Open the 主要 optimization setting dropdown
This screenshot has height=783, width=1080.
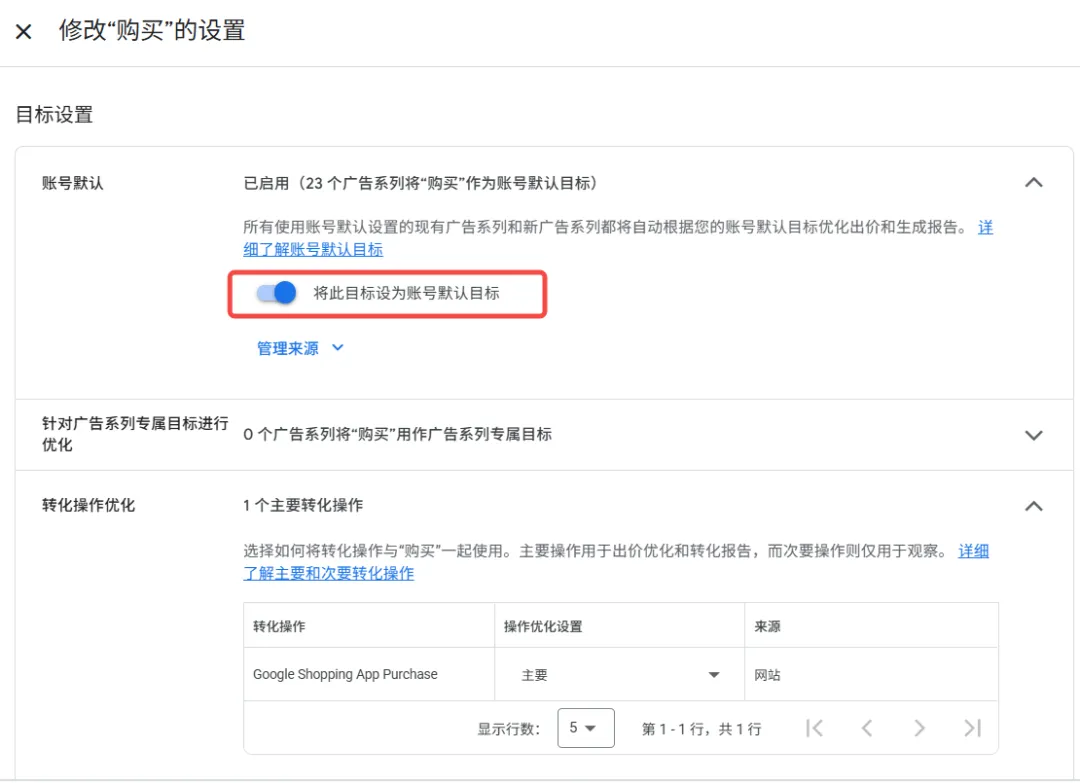coord(619,675)
